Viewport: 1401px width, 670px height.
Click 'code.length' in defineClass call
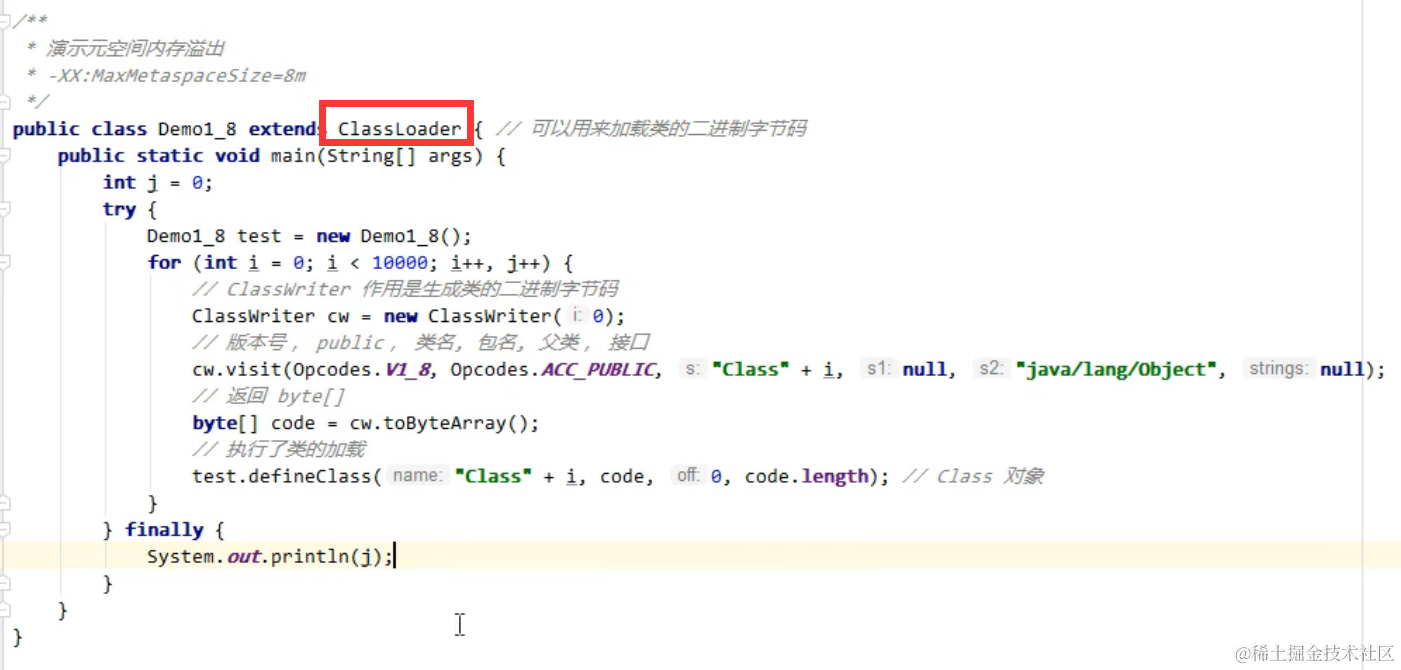(806, 477)
